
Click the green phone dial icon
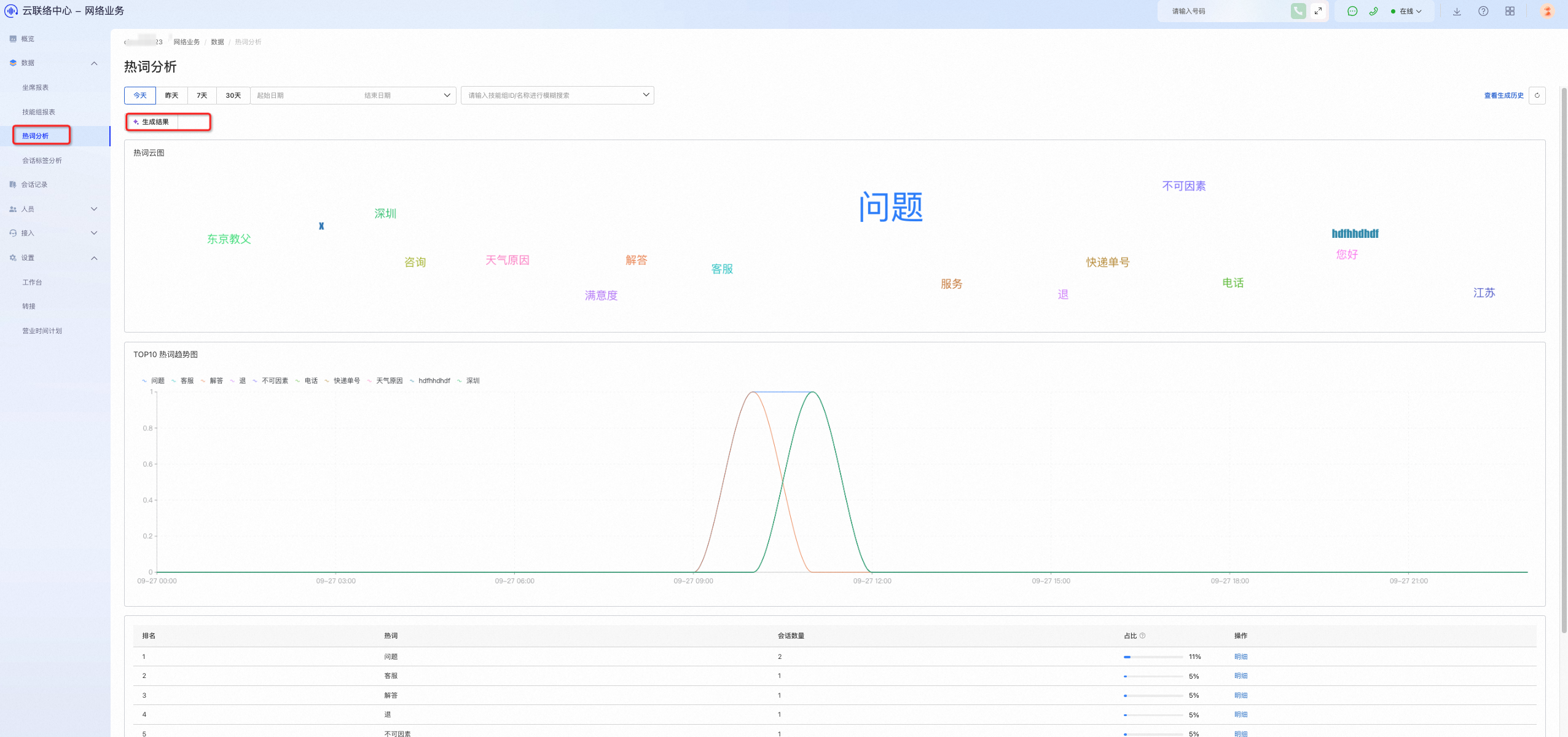(x=1298, y=11)
